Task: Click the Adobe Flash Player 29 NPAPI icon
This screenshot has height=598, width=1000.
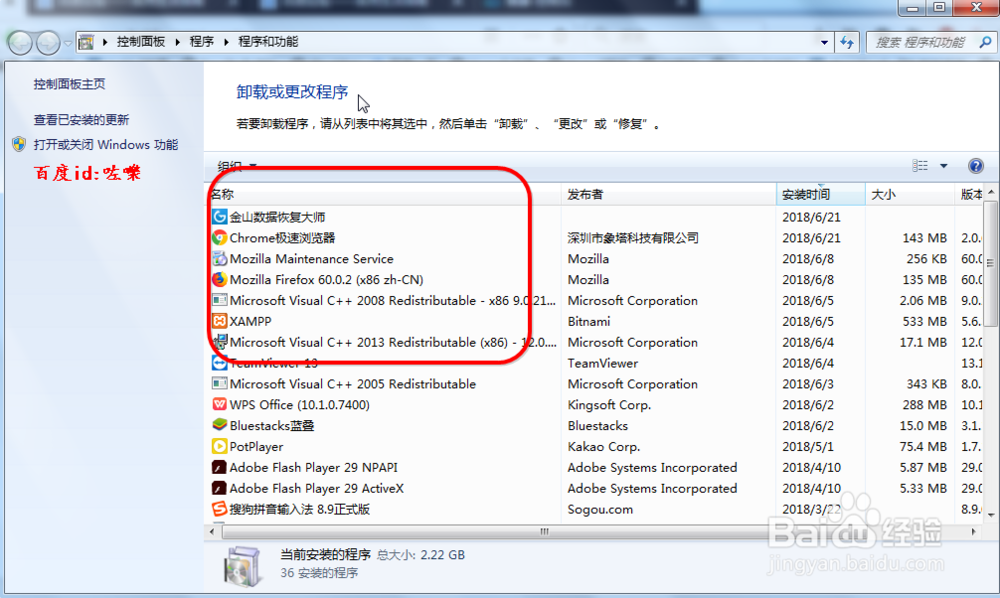Action: 219,467
